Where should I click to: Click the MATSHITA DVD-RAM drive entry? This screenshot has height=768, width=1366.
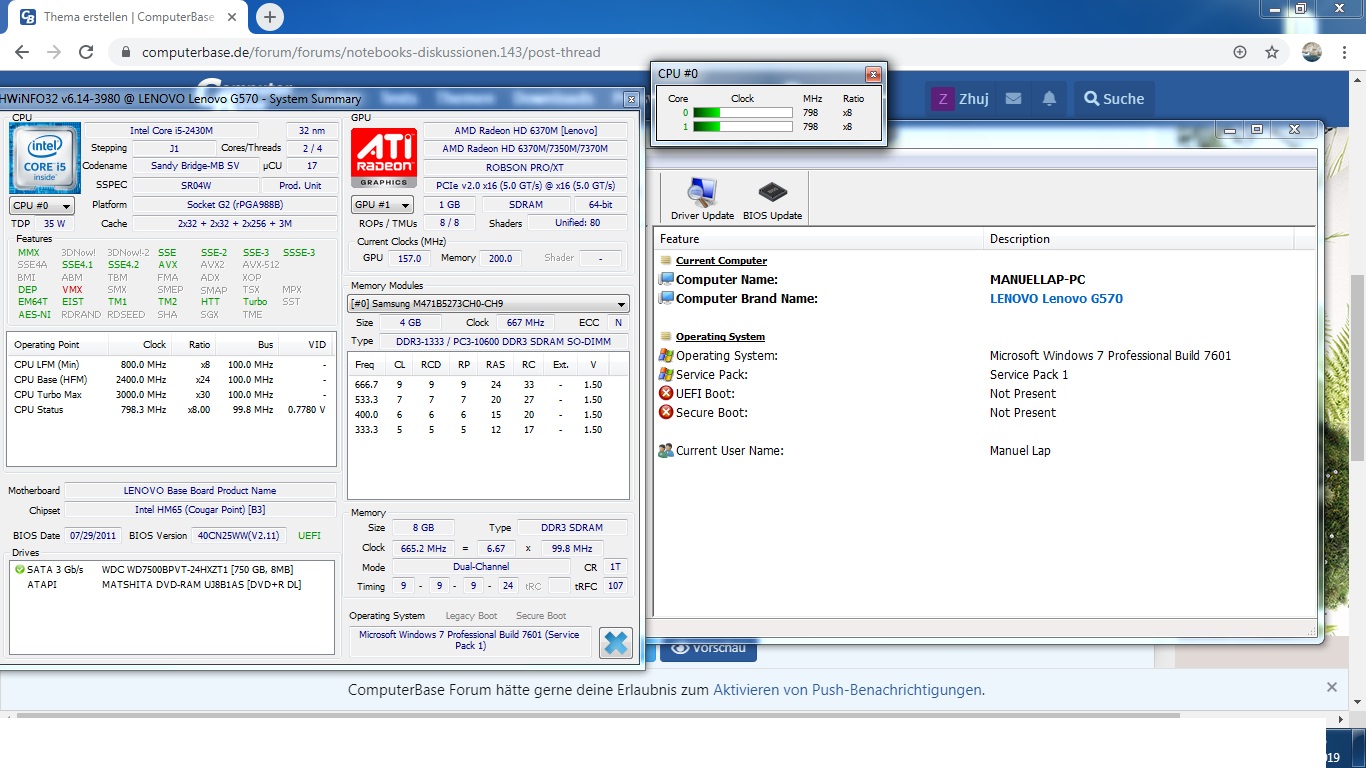201,584
